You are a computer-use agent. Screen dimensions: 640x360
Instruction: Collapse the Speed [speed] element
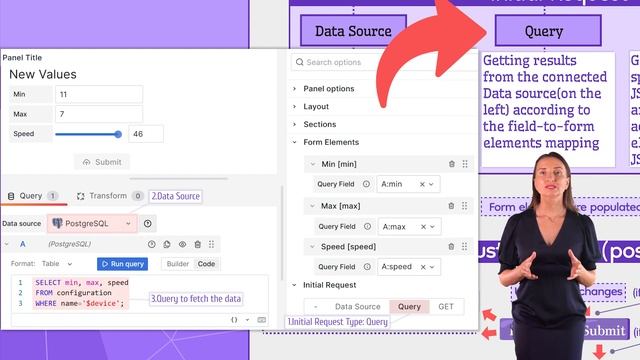[313, 247]
